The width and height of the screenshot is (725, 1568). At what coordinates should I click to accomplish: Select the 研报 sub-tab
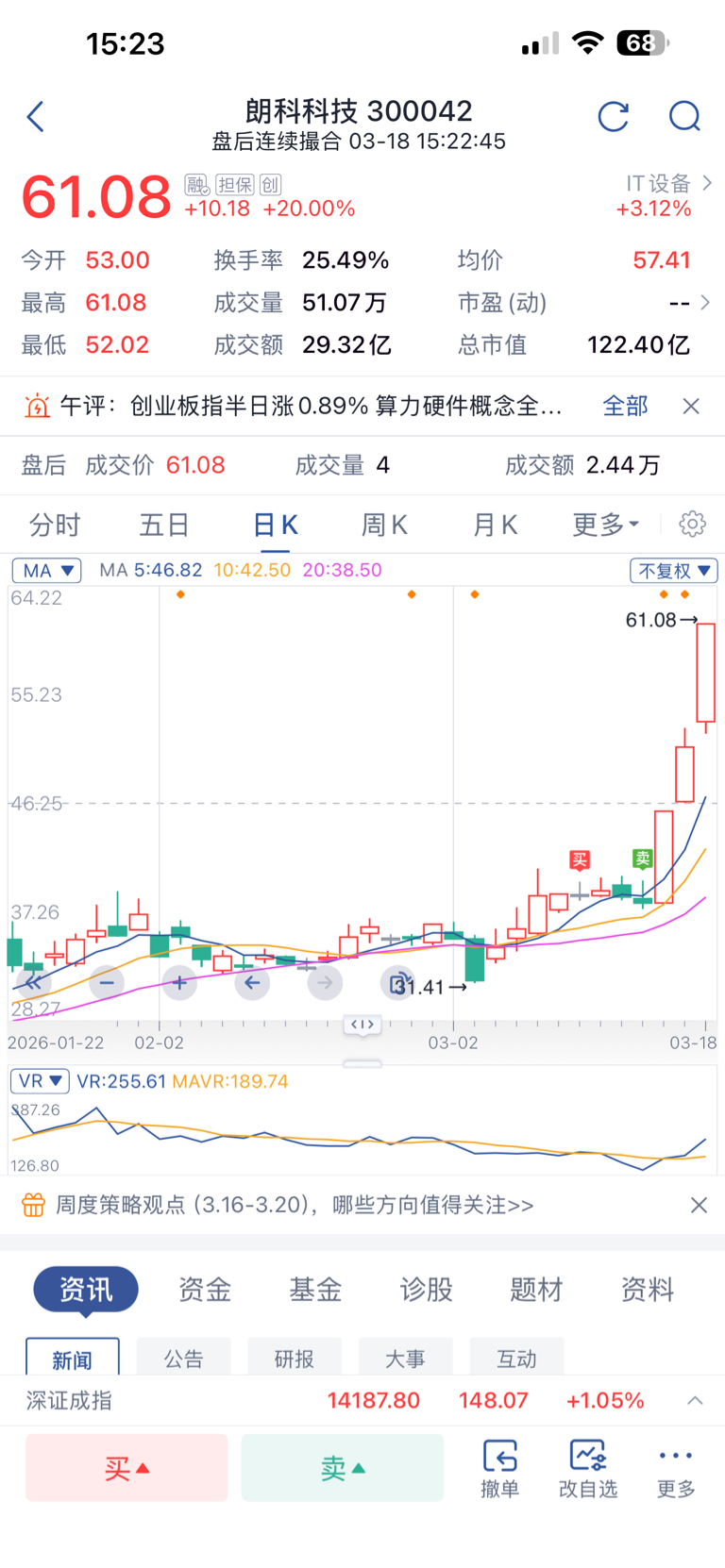pyautogui.click(x=295, y=1358)
